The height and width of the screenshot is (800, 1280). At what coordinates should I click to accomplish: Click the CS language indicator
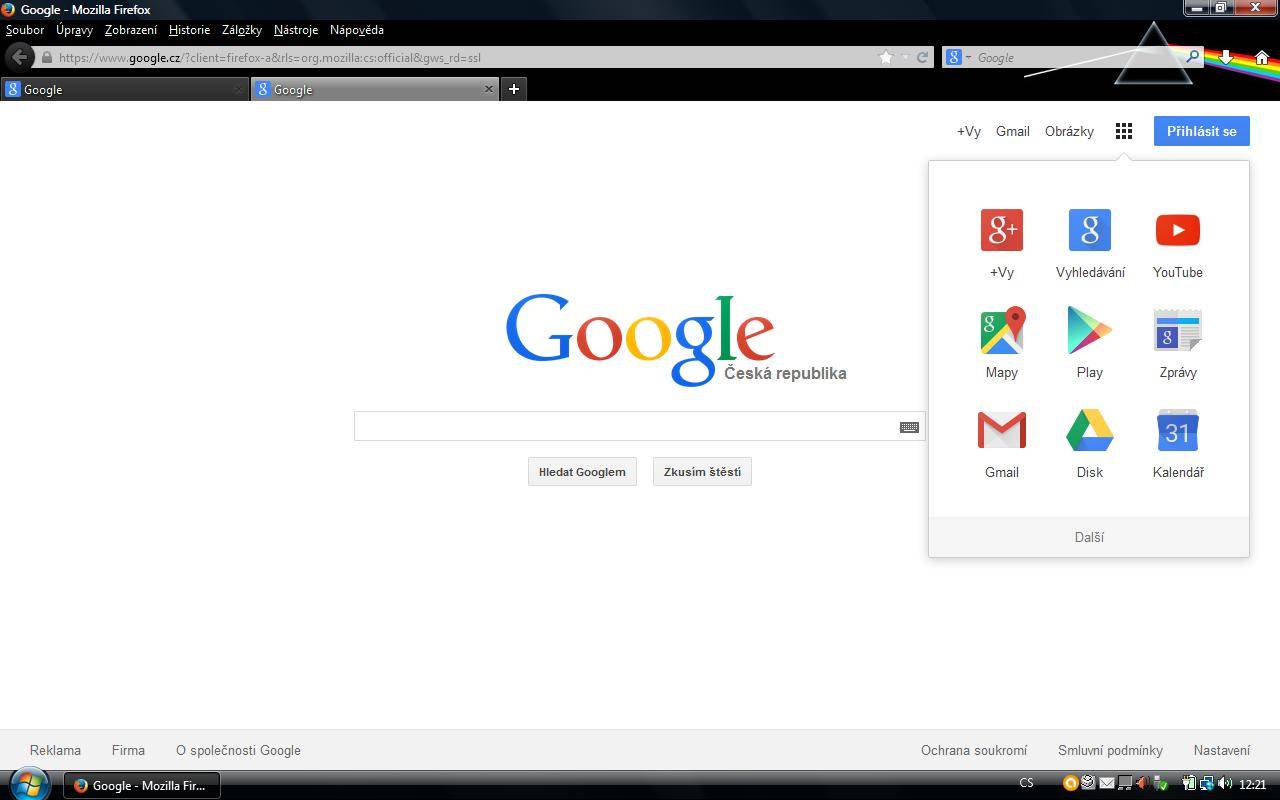click(x=1026, y=783)
